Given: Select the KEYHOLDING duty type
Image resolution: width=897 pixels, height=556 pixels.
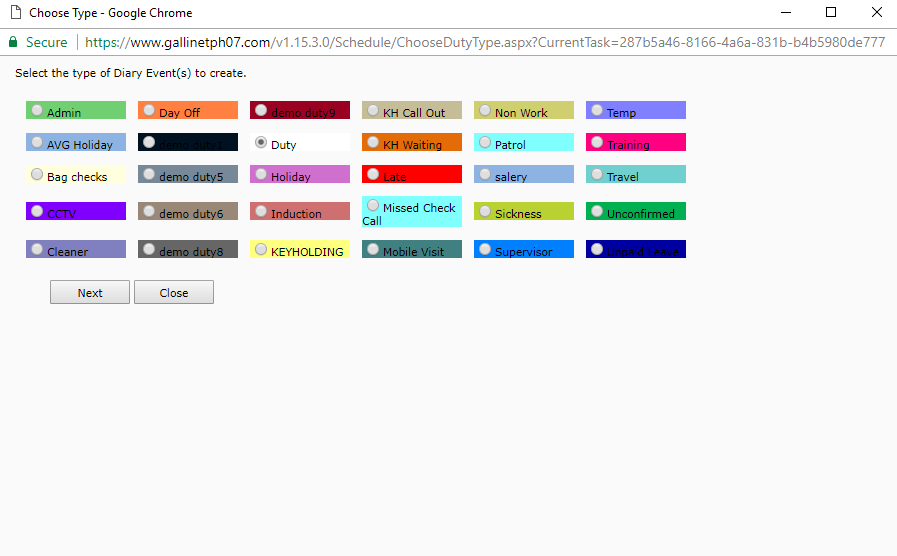Looking at the screenshot, I should (261, 250).
